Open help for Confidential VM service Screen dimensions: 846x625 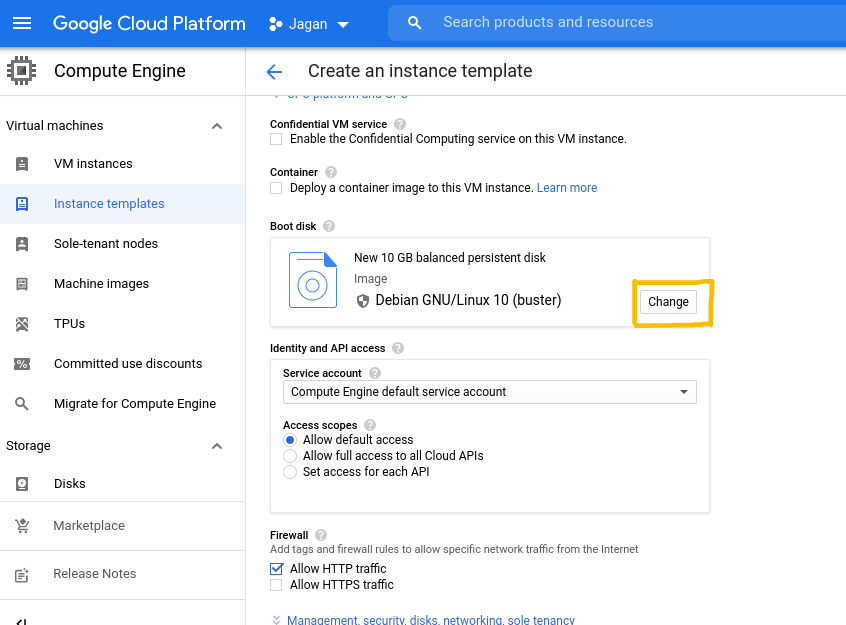coord(400,124)
